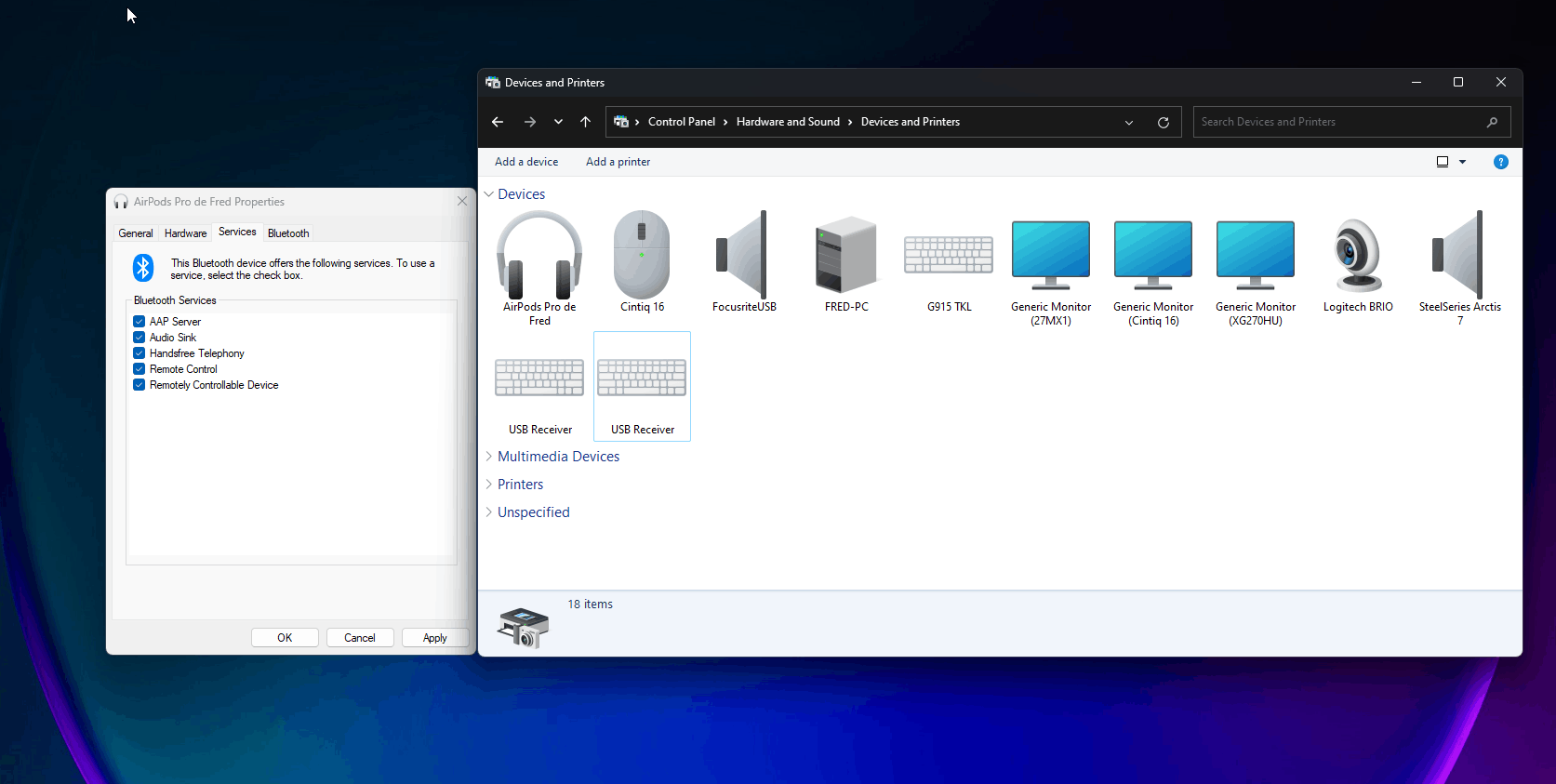Select the Generic Monitor (27MX1) icon

(x=1051, y=256)
